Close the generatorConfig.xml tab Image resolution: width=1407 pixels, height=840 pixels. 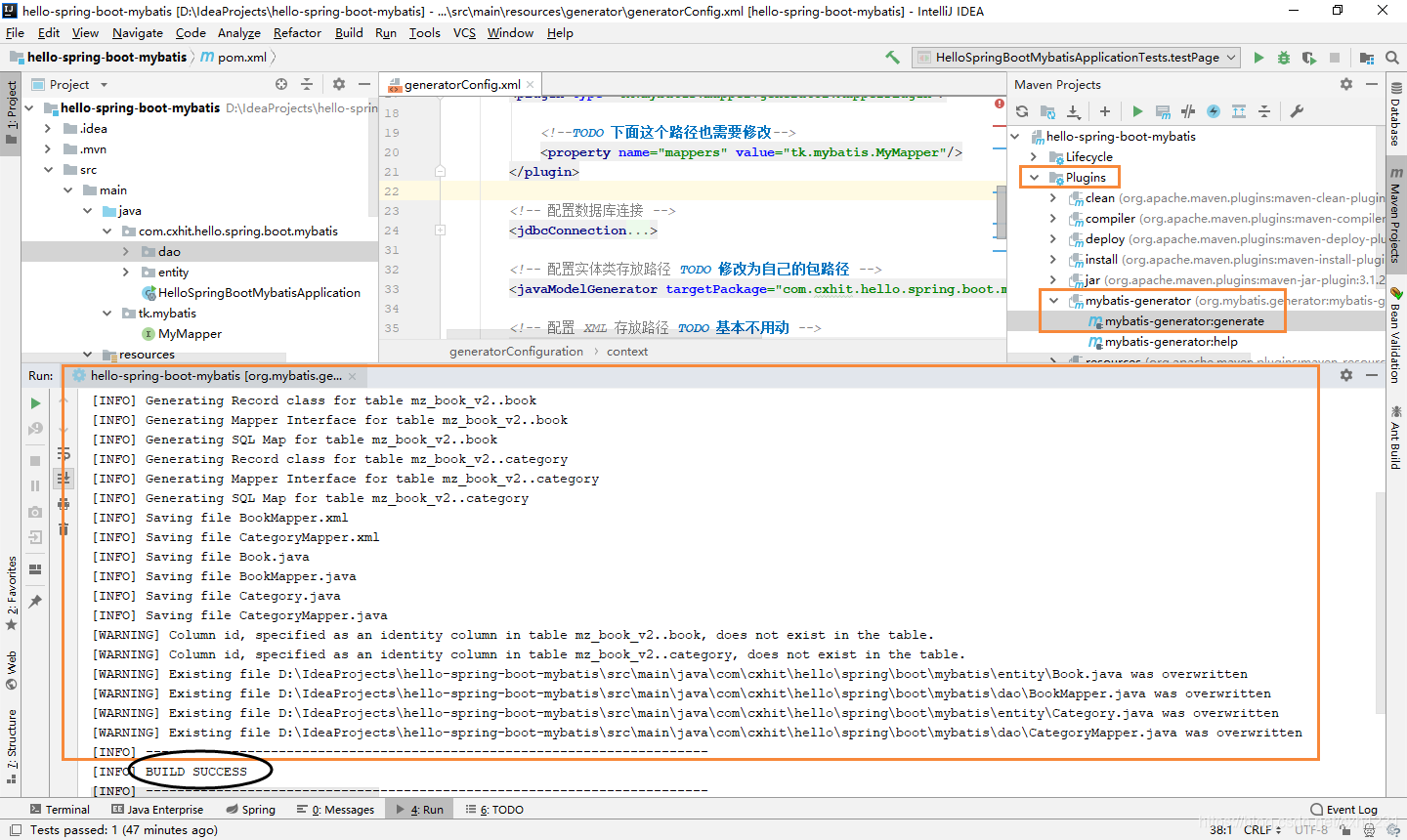point(531,85)
